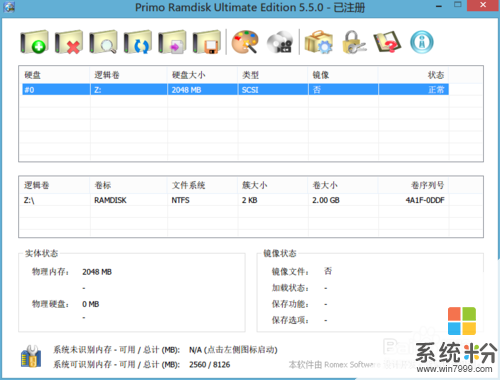Click the create new ramdisk icon

pyautogui.click(x=34, y=42)
